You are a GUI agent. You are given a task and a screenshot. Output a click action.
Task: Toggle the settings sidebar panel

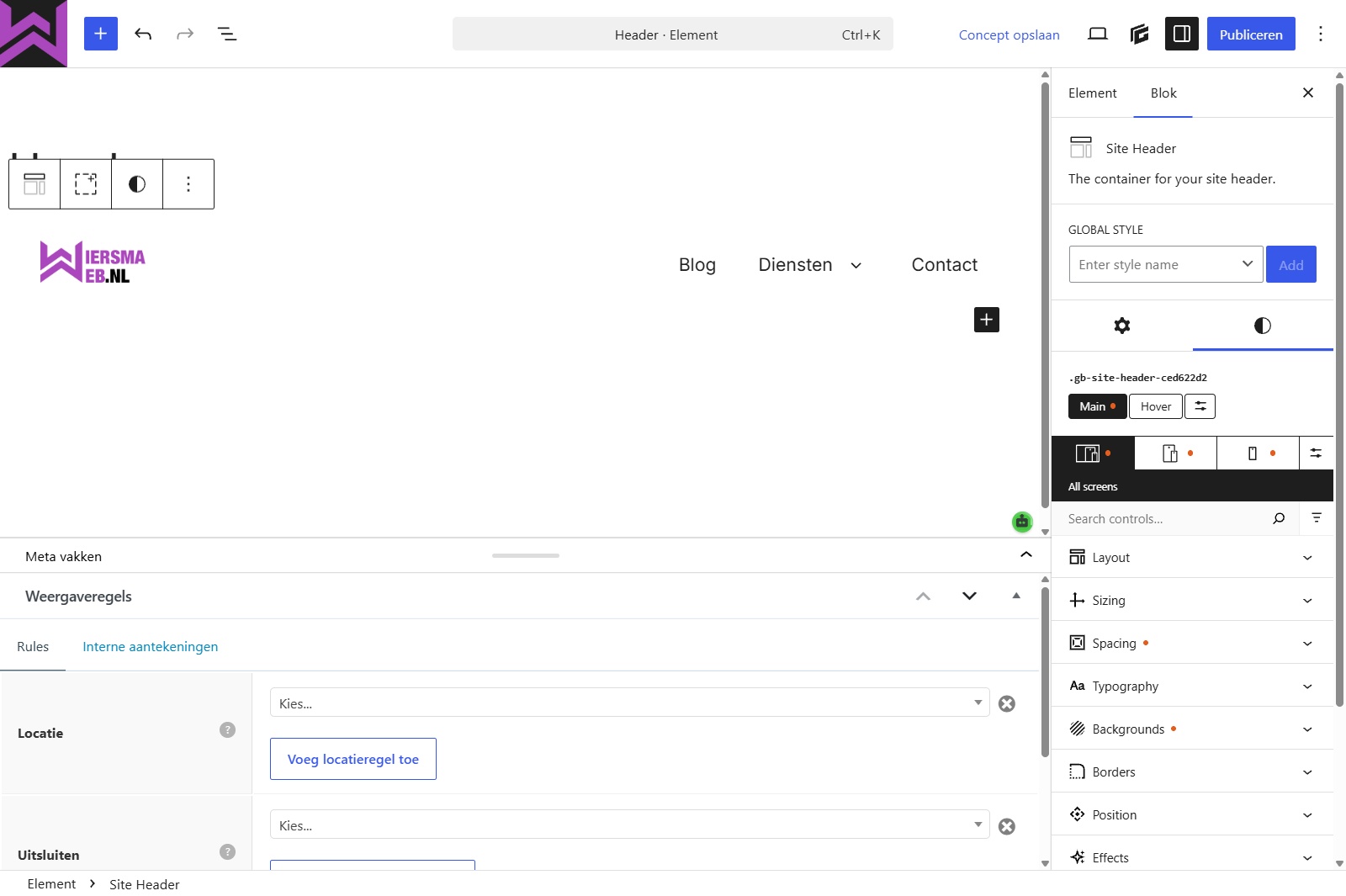(x=1182, y=34)
